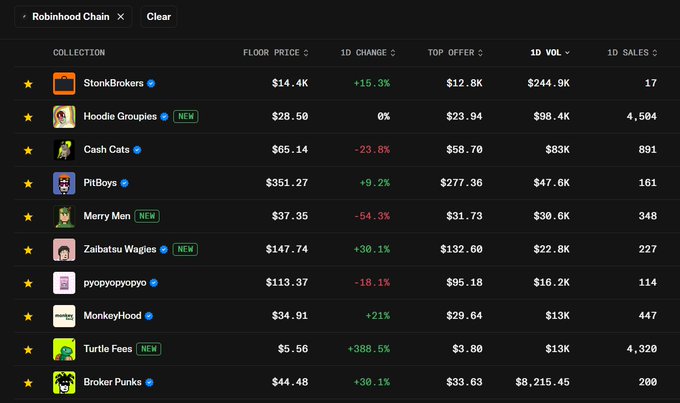This screenshot has width=680, height=403.
Task: Toggle favorite star for Hoodie Groupies
Action: [x=28, y=117]
